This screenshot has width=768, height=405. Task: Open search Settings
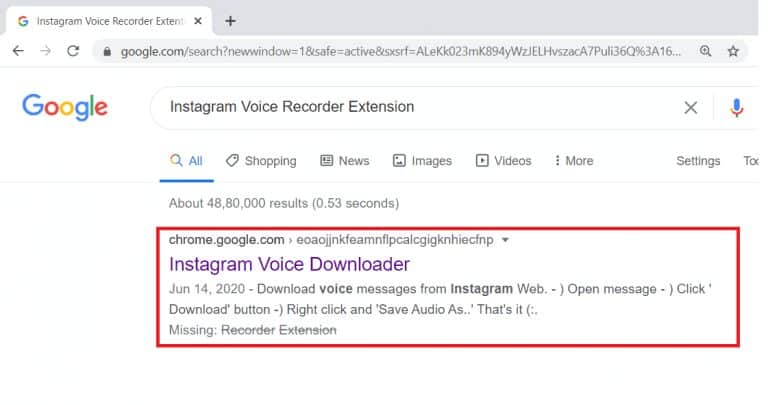pos(698,161)
